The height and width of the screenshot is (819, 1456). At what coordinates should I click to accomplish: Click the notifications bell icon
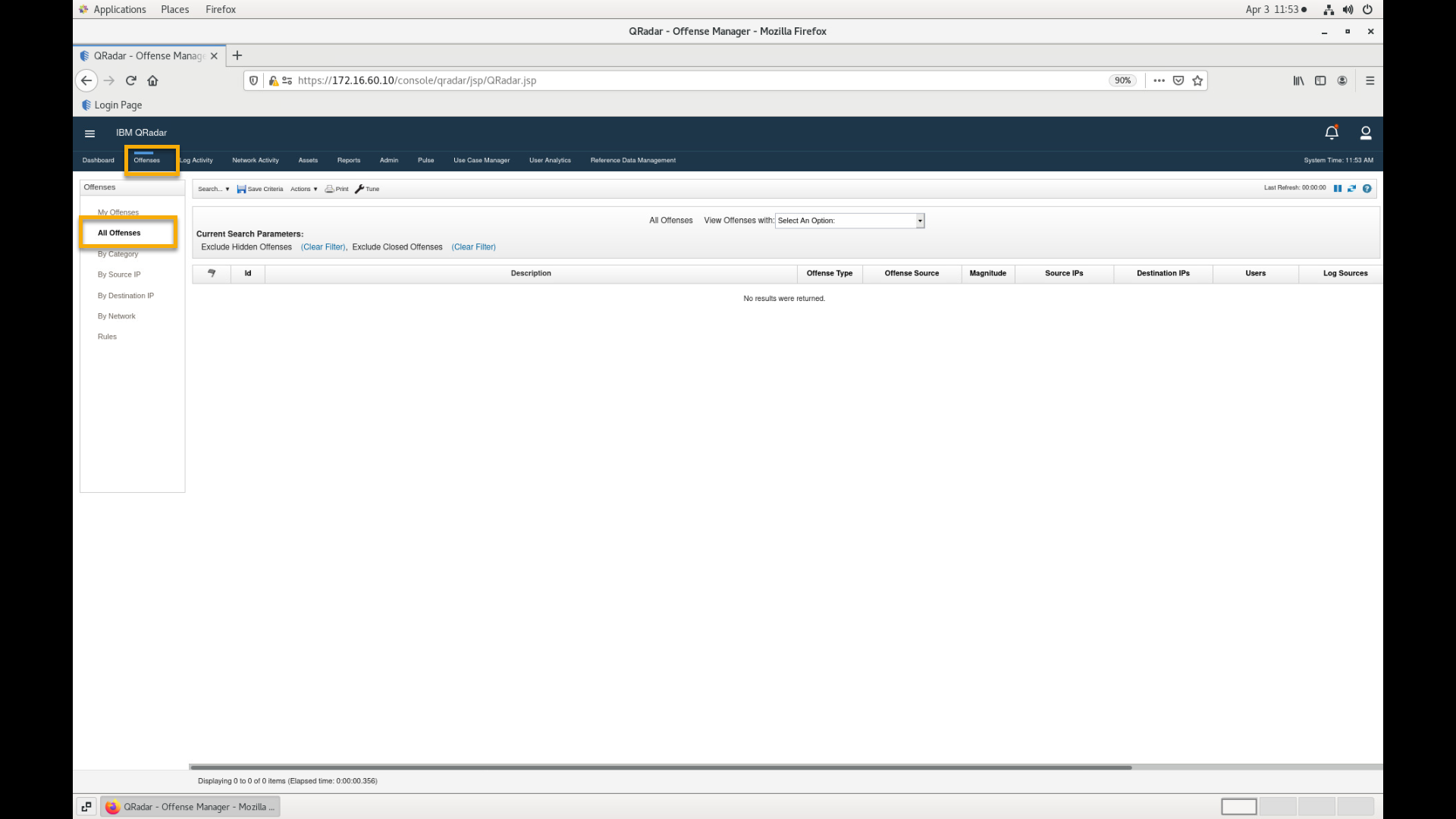(x=1331, y=133)
